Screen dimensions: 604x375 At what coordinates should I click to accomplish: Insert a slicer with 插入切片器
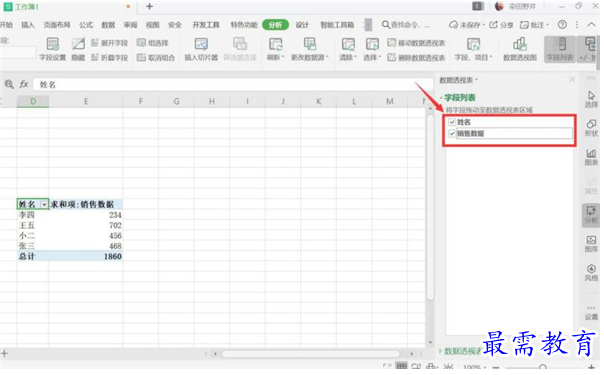[201, 49]
